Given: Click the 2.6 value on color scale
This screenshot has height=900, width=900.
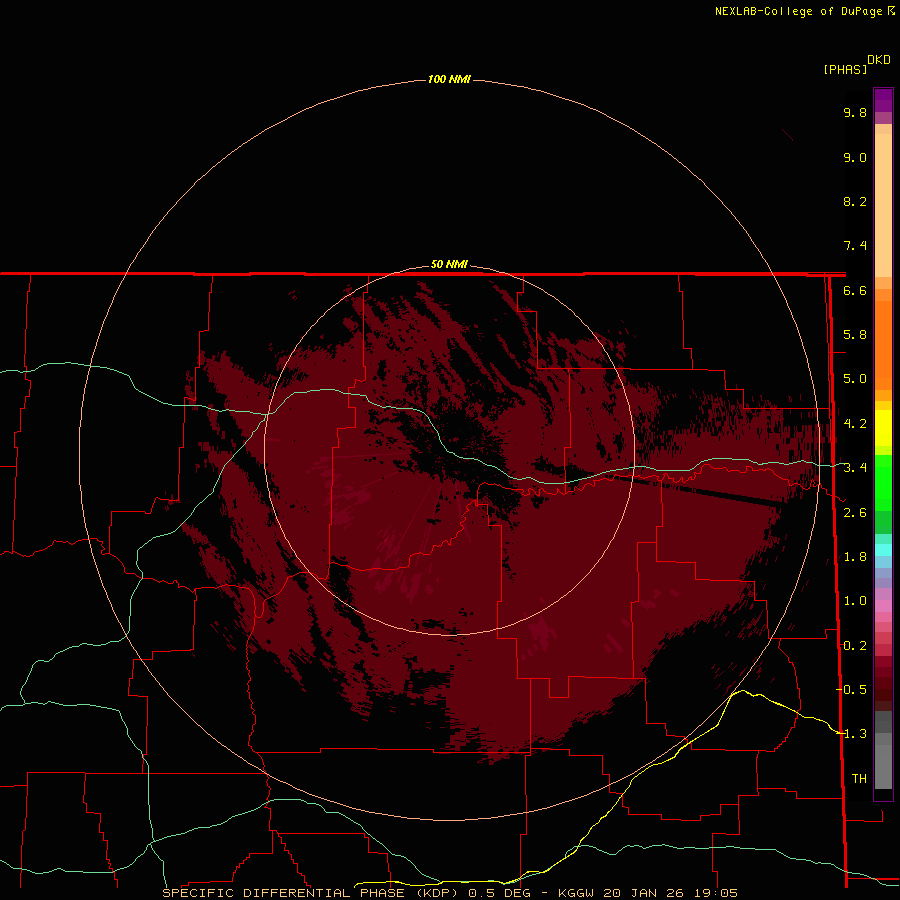Looking at the screenshot, I should (855, 513).
